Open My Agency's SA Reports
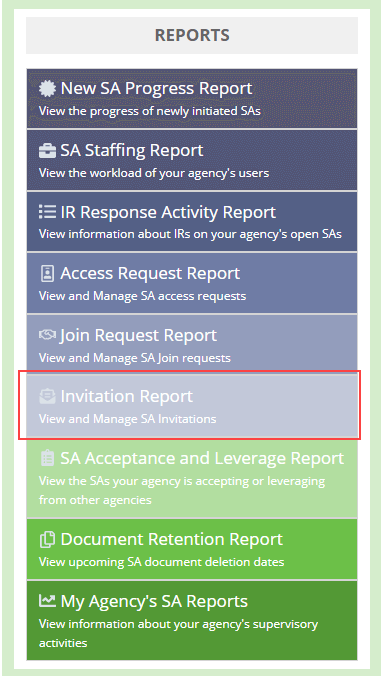Screen dimensions: 381x676 192,620
